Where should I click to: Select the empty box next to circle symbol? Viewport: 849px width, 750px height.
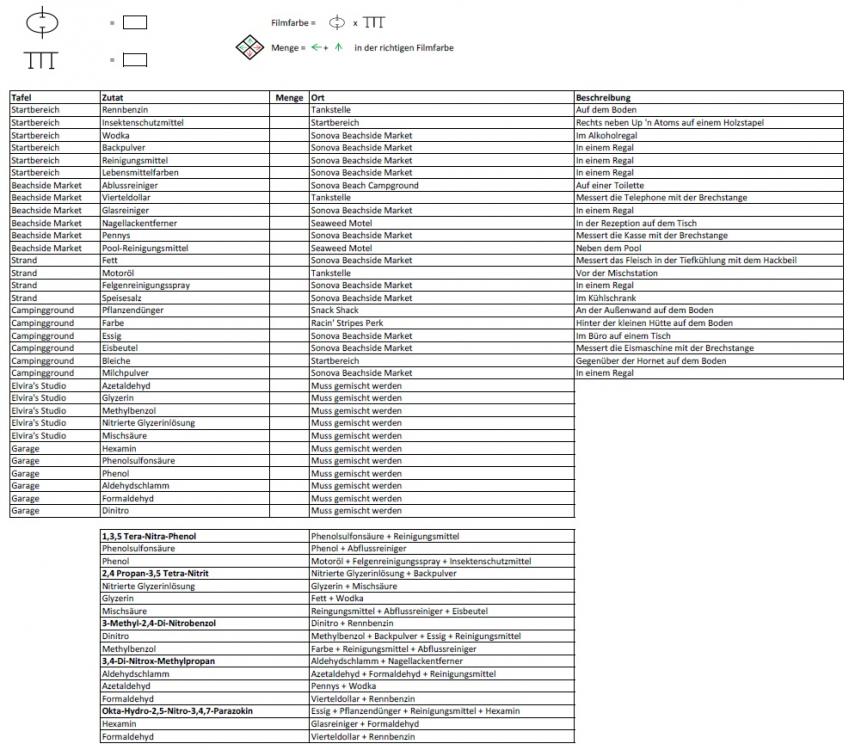click(x=134, y=21)
